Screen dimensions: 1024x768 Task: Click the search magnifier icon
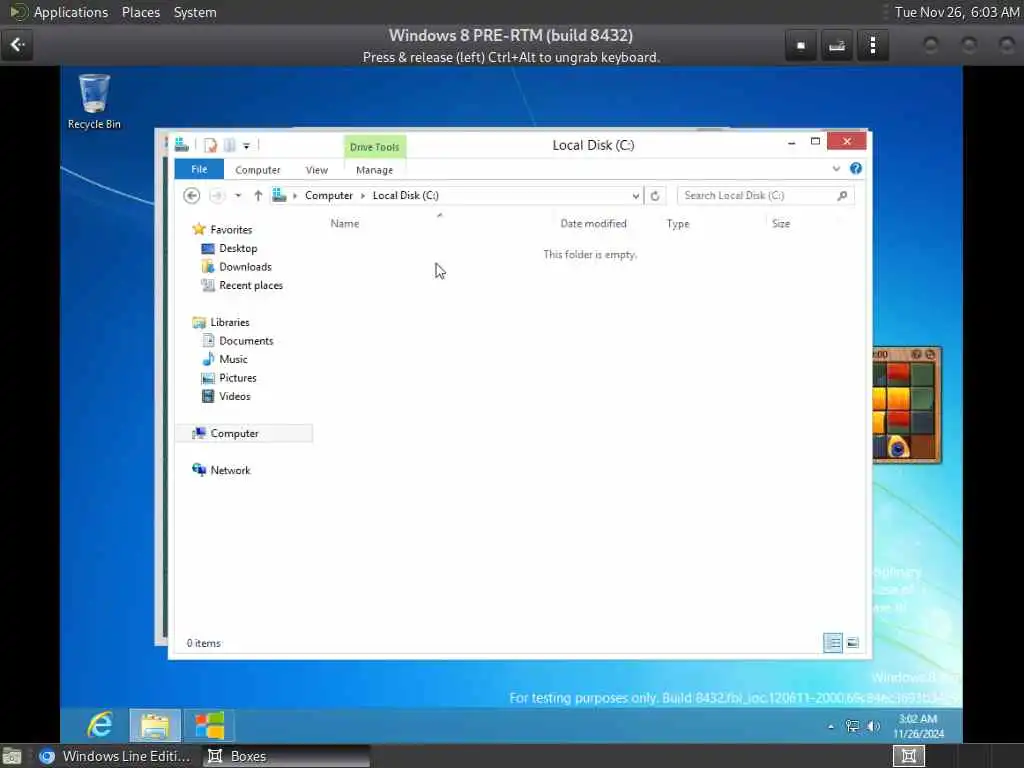point(842,195)
